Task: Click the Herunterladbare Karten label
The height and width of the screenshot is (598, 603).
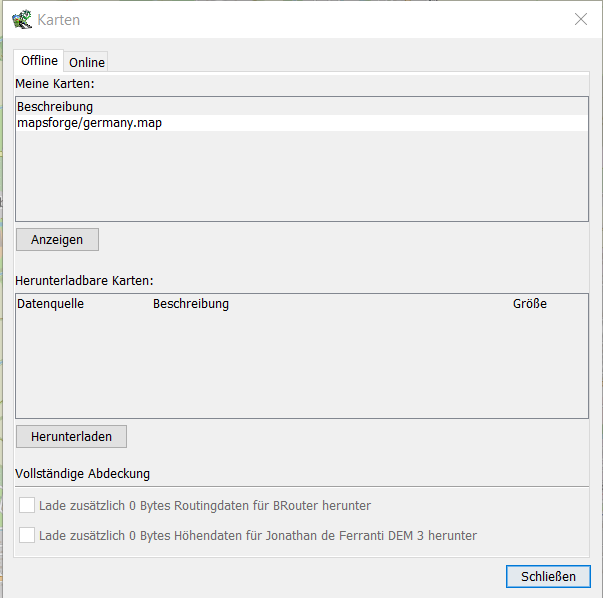Action: [84, 281]
